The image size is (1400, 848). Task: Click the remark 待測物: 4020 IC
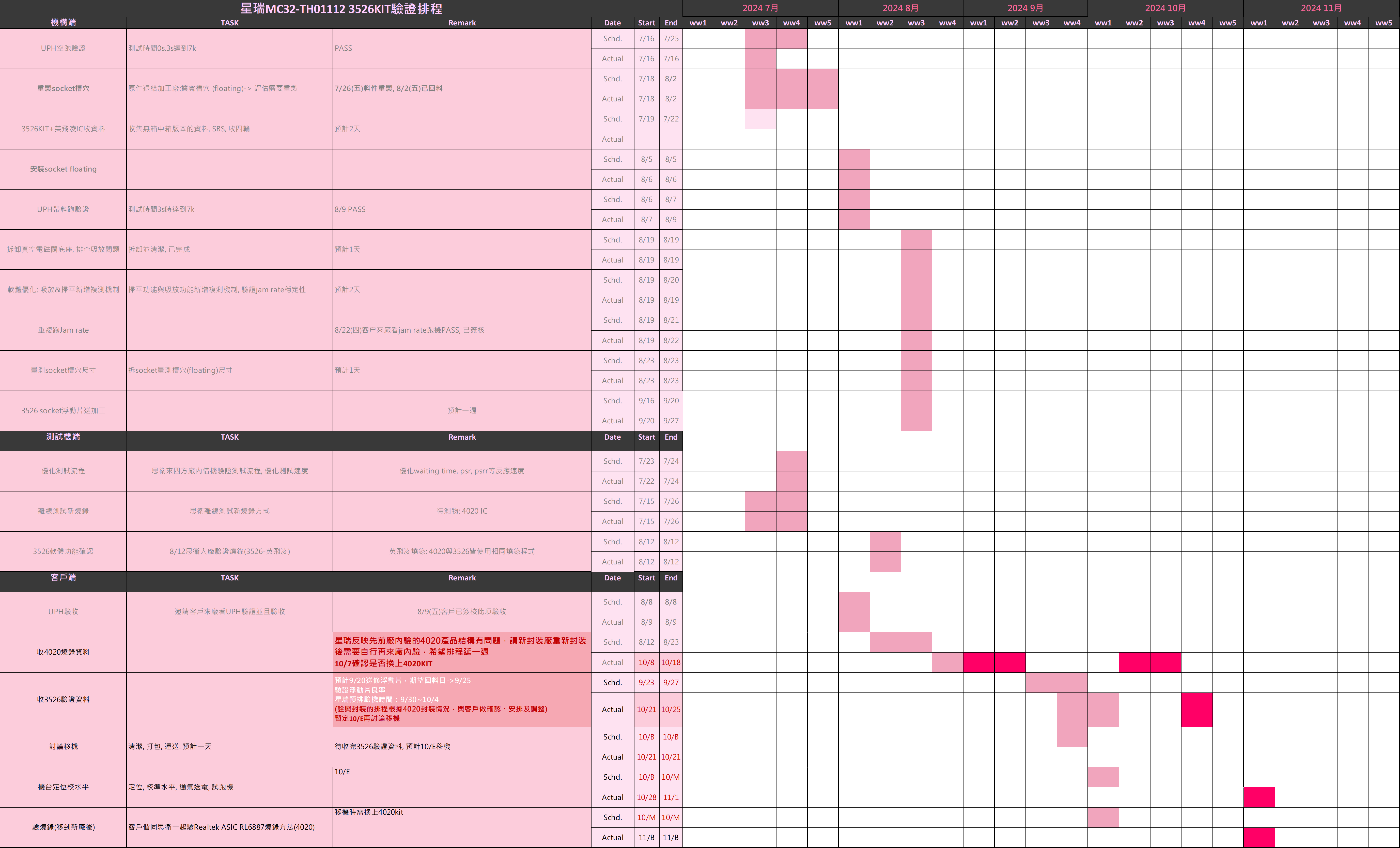462,512
